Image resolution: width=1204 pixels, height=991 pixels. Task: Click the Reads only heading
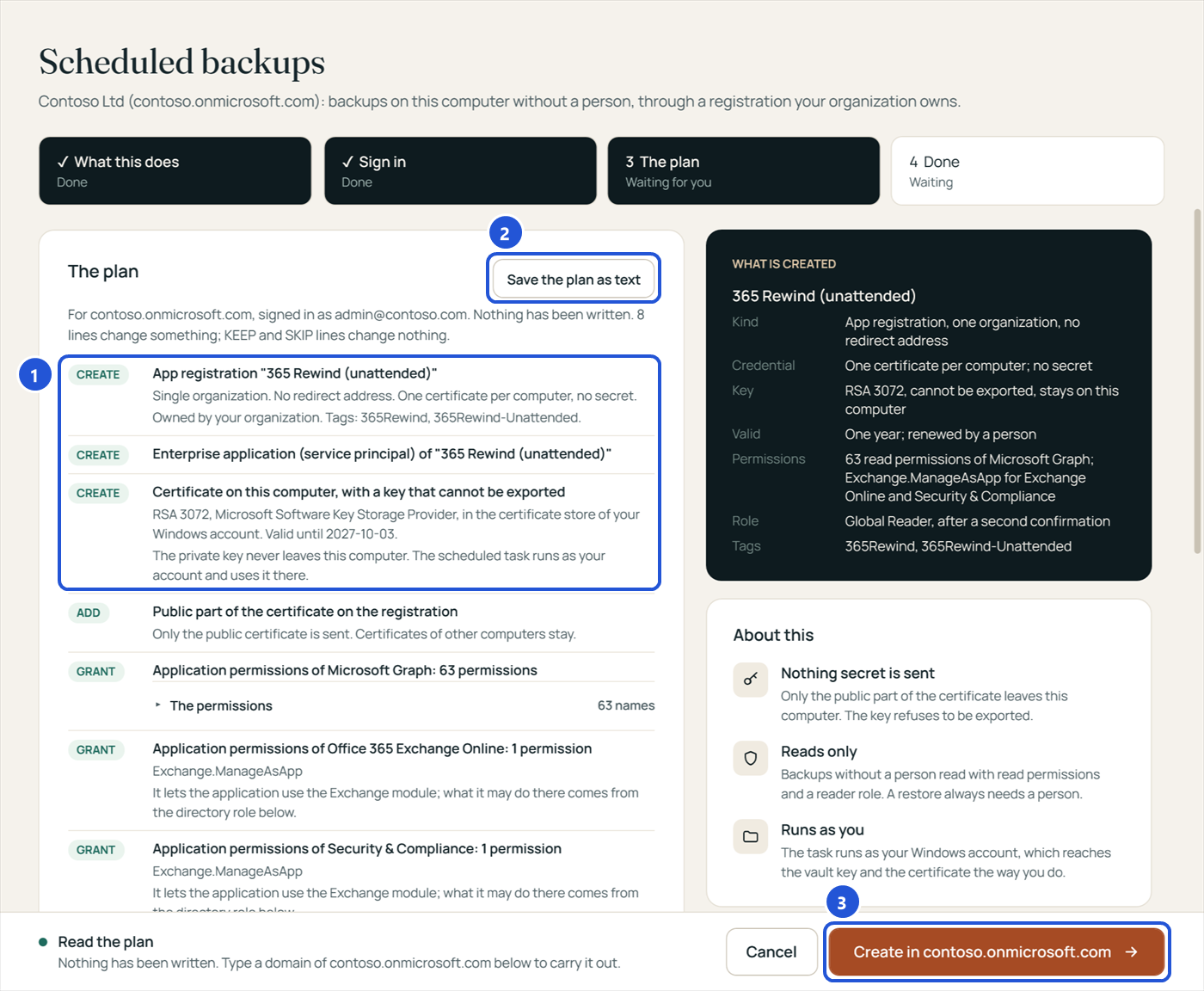pos(819,752)
